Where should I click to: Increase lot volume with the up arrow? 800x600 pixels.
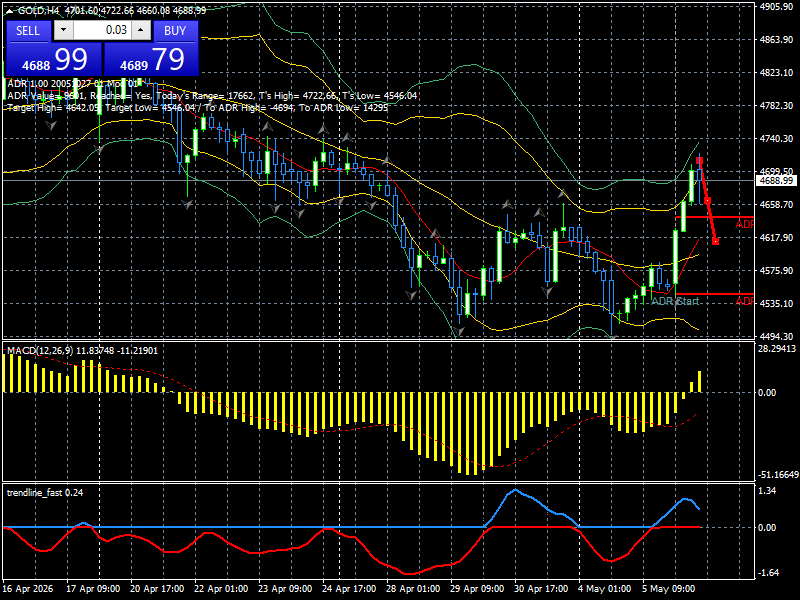pos(141,30)
